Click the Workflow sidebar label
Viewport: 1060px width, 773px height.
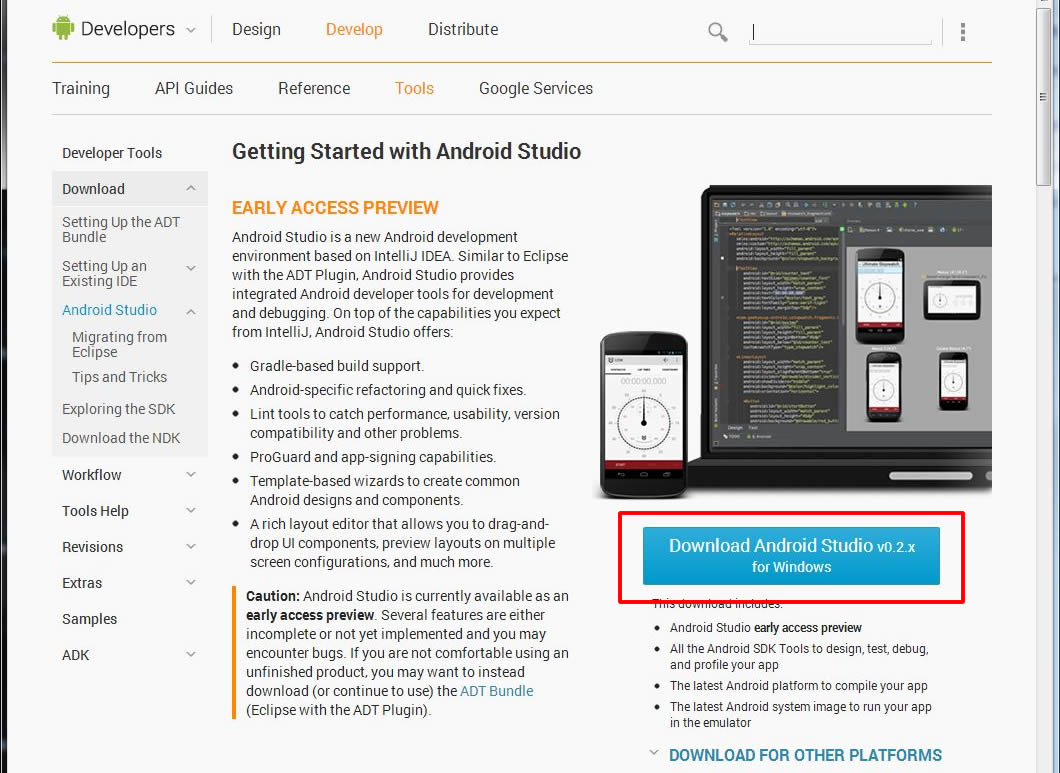click(x=92, y=475)
